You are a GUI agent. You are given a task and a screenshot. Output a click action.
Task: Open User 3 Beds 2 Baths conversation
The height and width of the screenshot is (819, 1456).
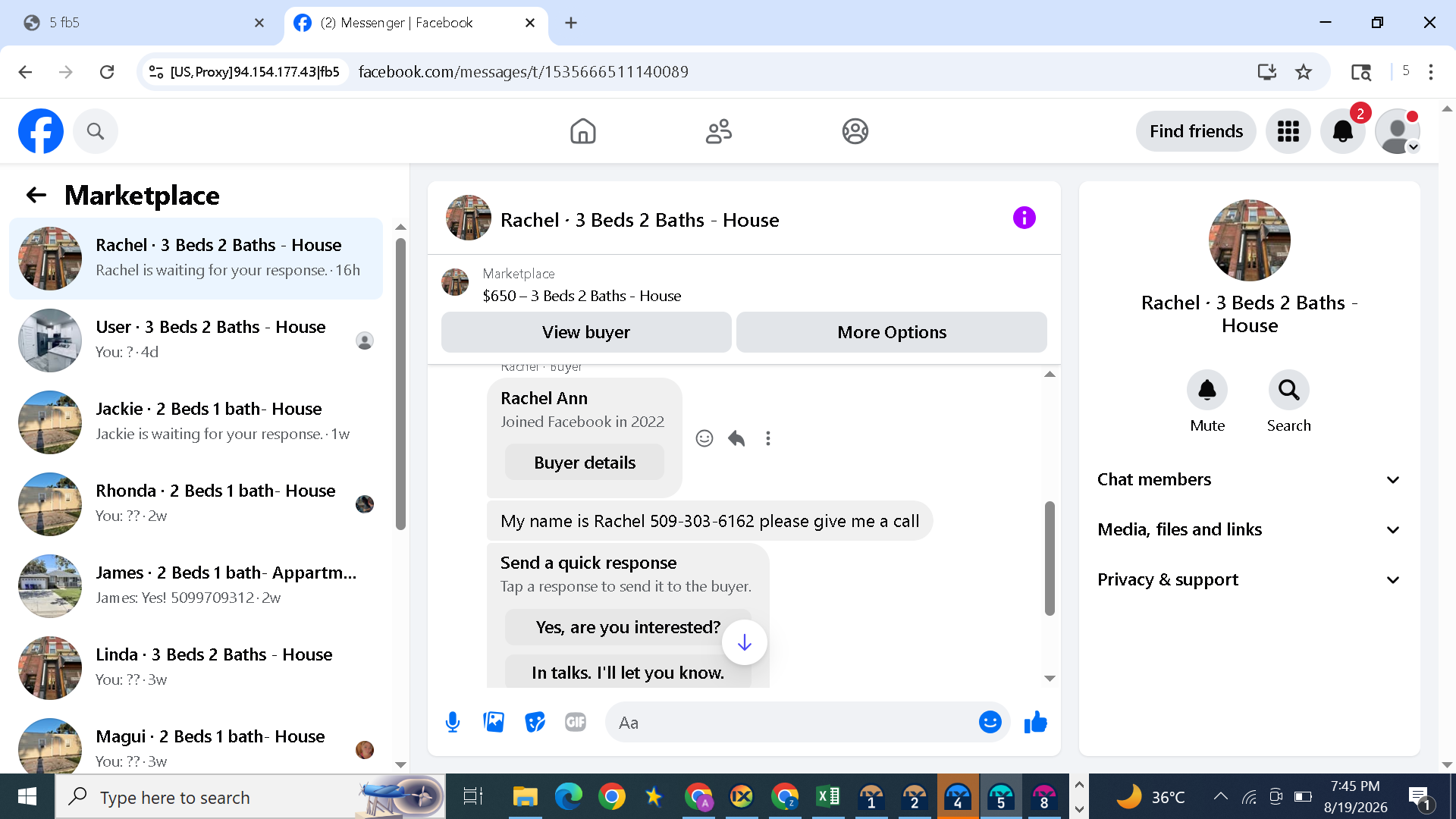(x=196, y=340)
